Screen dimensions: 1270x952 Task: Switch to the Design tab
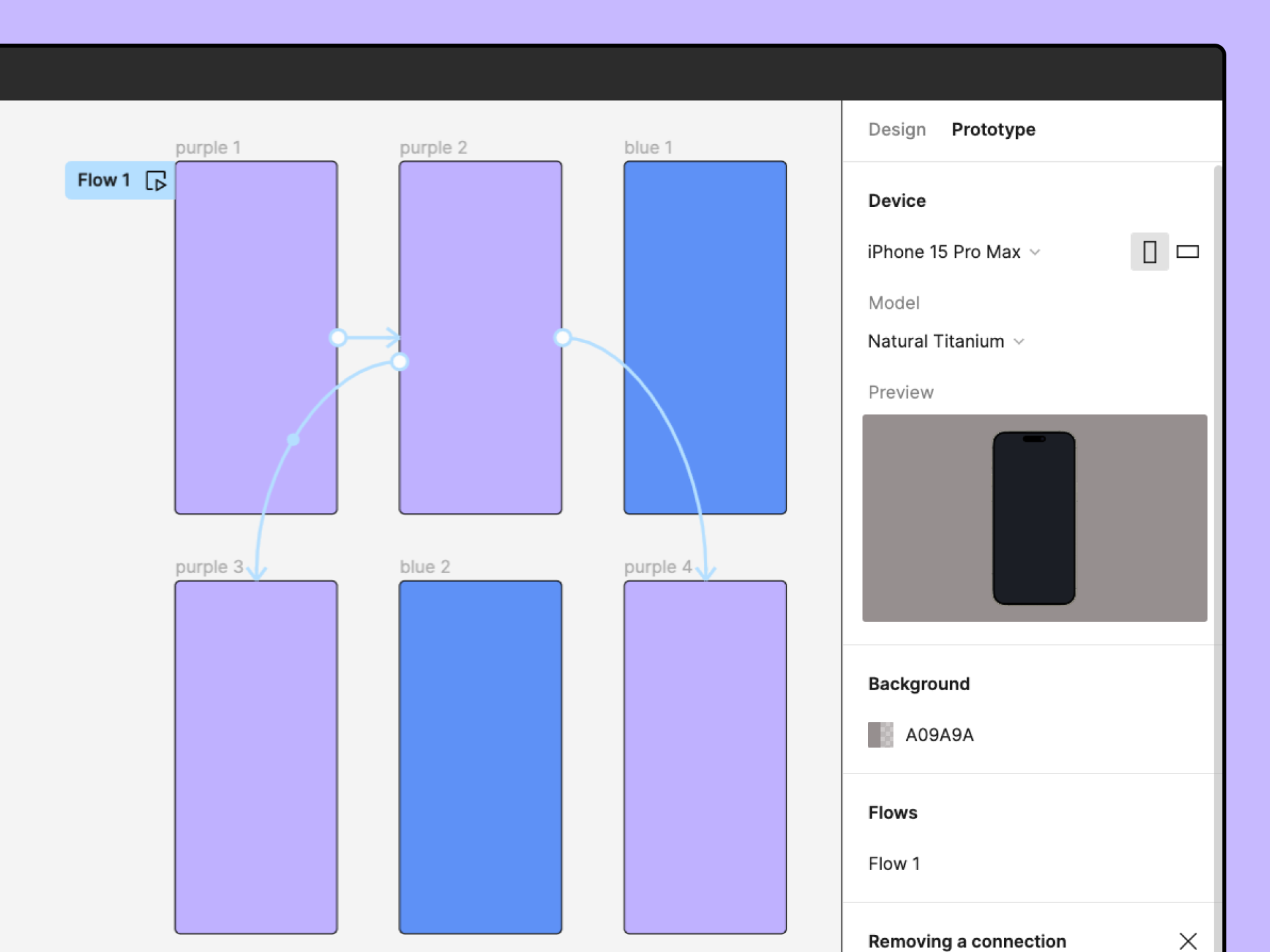coord(897,130)
